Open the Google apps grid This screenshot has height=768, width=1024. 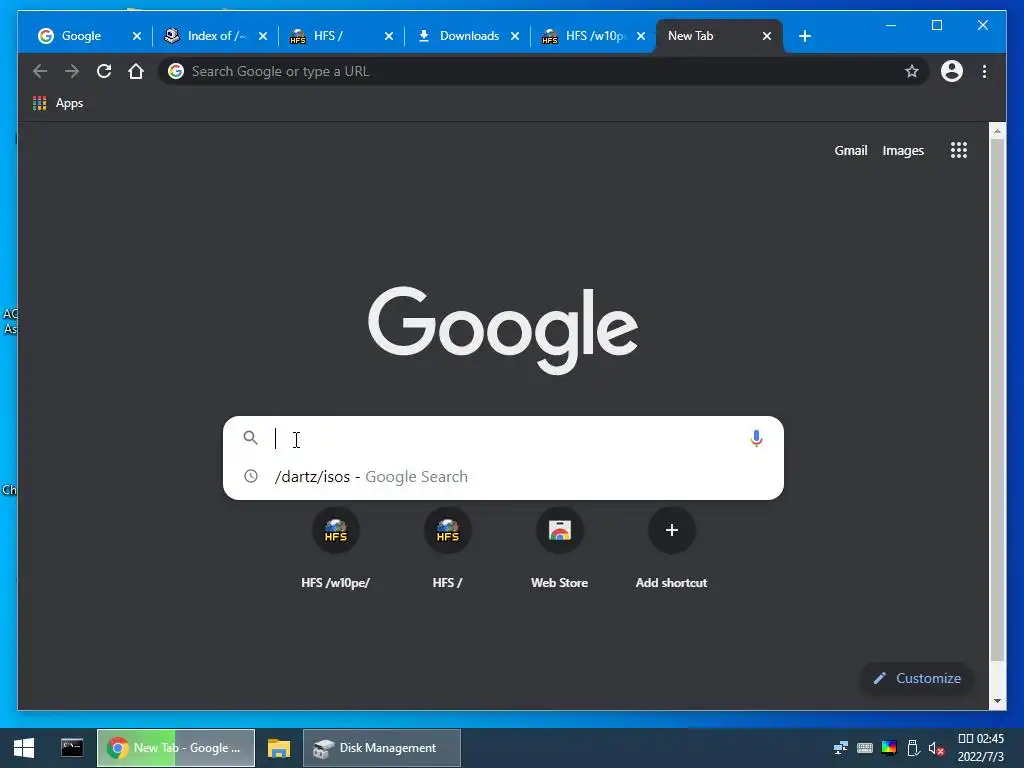(x=959, y=150)
